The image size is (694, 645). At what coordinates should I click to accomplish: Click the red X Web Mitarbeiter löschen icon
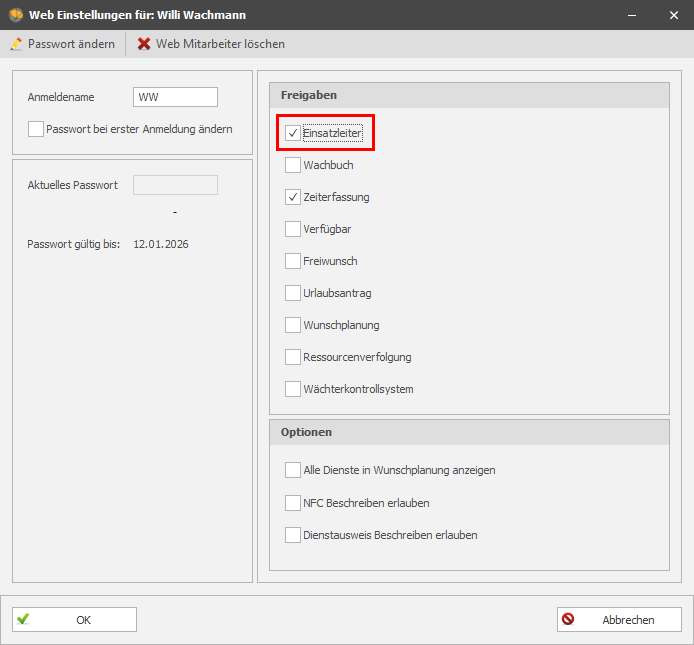coord(144,44)
